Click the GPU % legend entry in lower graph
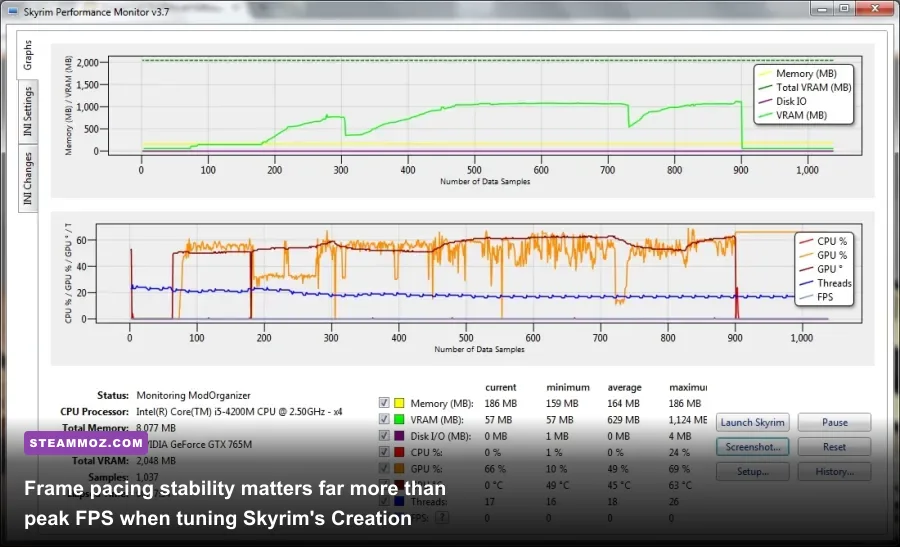Screen dimensions: 900x547 tap(823, 255)
